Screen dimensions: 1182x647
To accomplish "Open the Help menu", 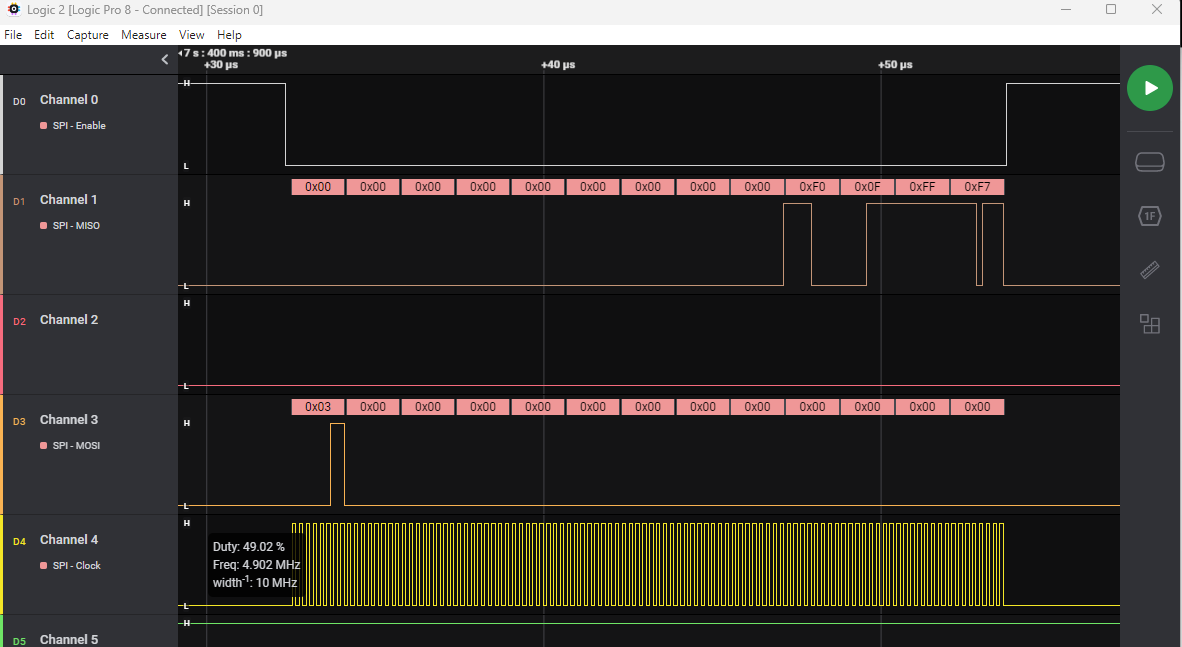I will point(229,34).
